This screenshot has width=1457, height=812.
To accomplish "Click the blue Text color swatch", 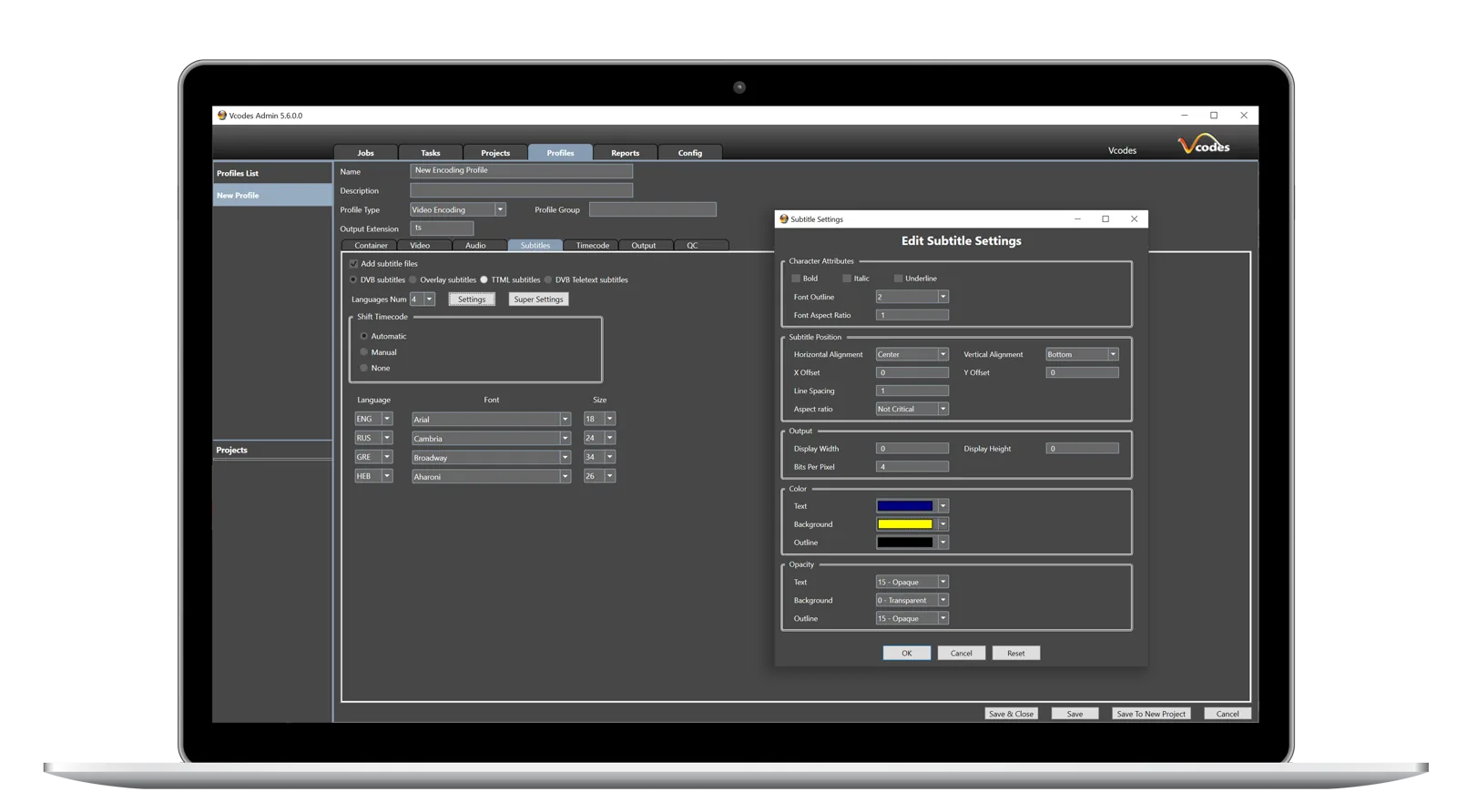I will (x=905, y=506).
